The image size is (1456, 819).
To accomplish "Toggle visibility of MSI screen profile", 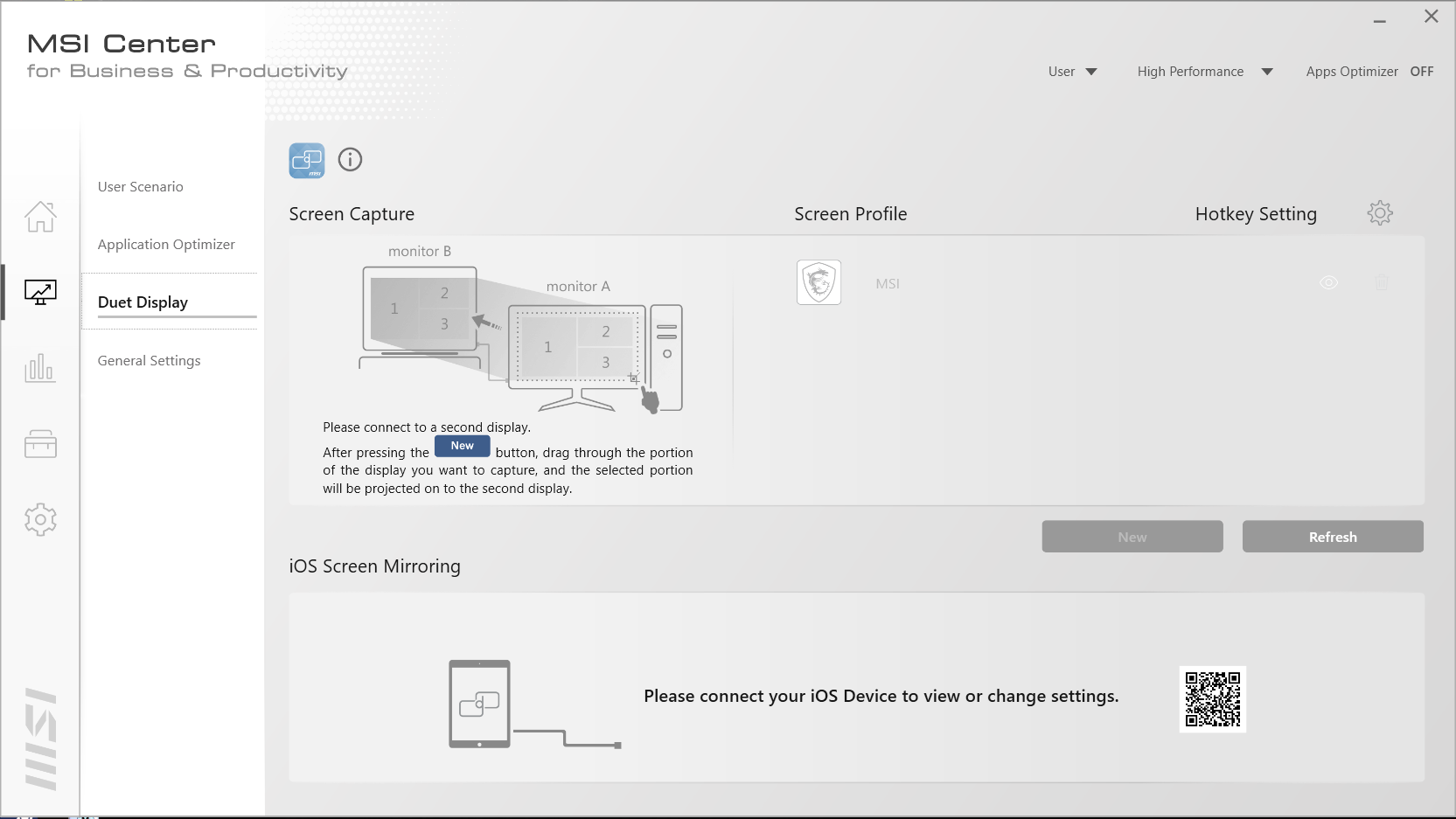I will [1328, 282].
